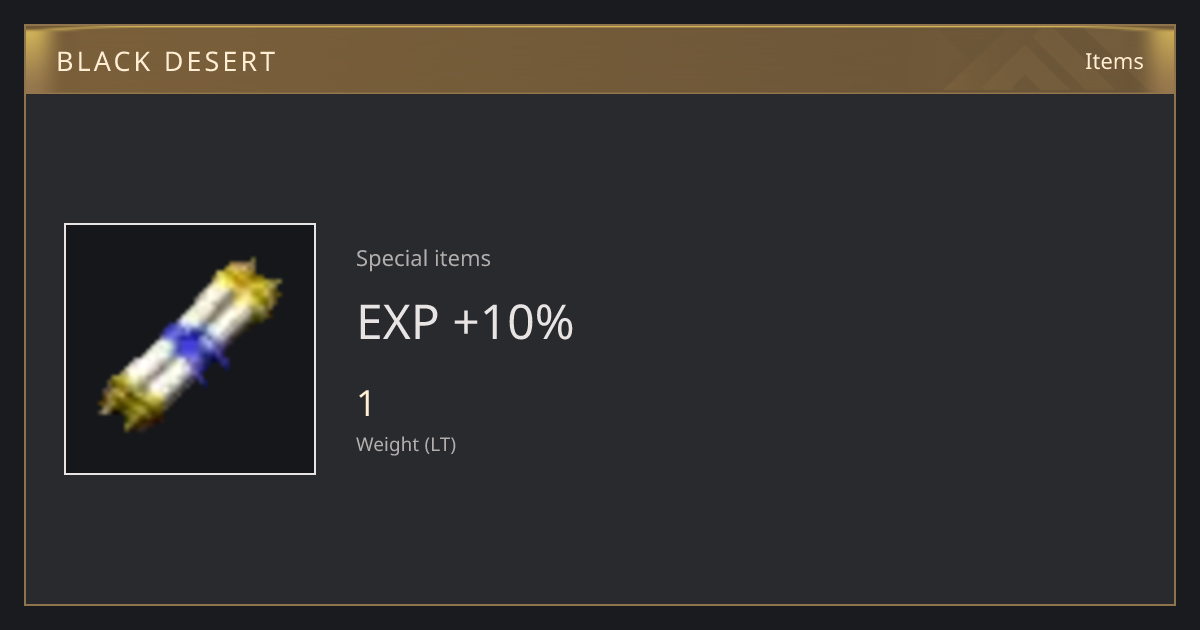Click the BLACK DESERT header title
This screenshot has height=630, width=1200.
pos(166,62)
